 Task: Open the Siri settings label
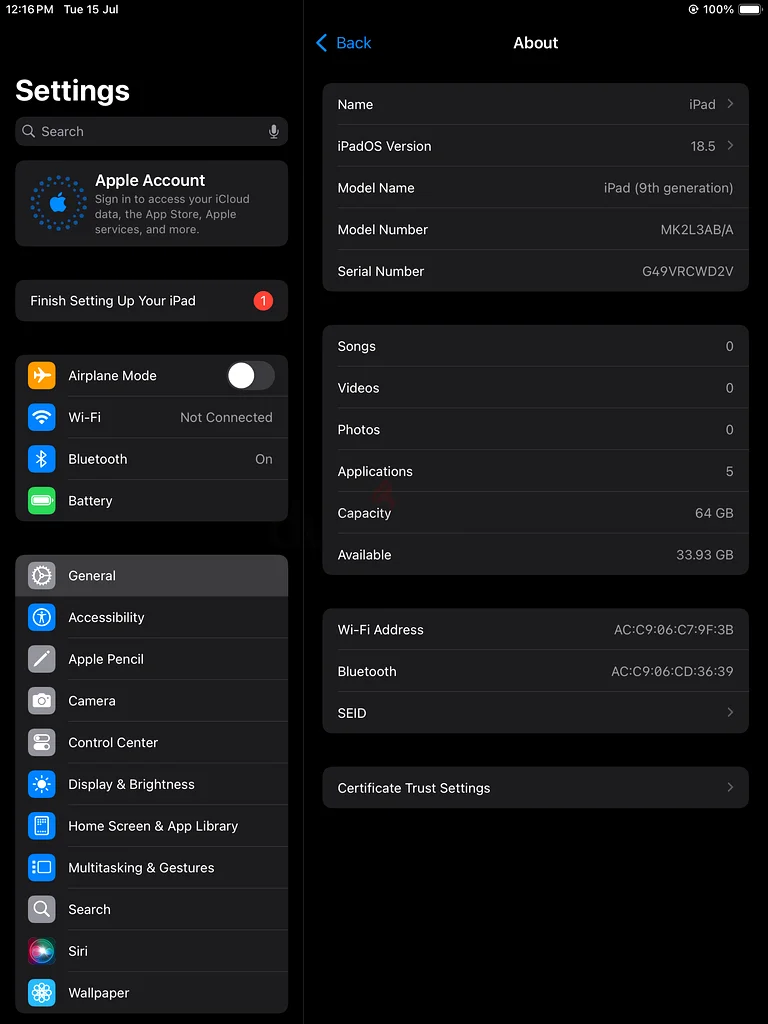[78, 952]
